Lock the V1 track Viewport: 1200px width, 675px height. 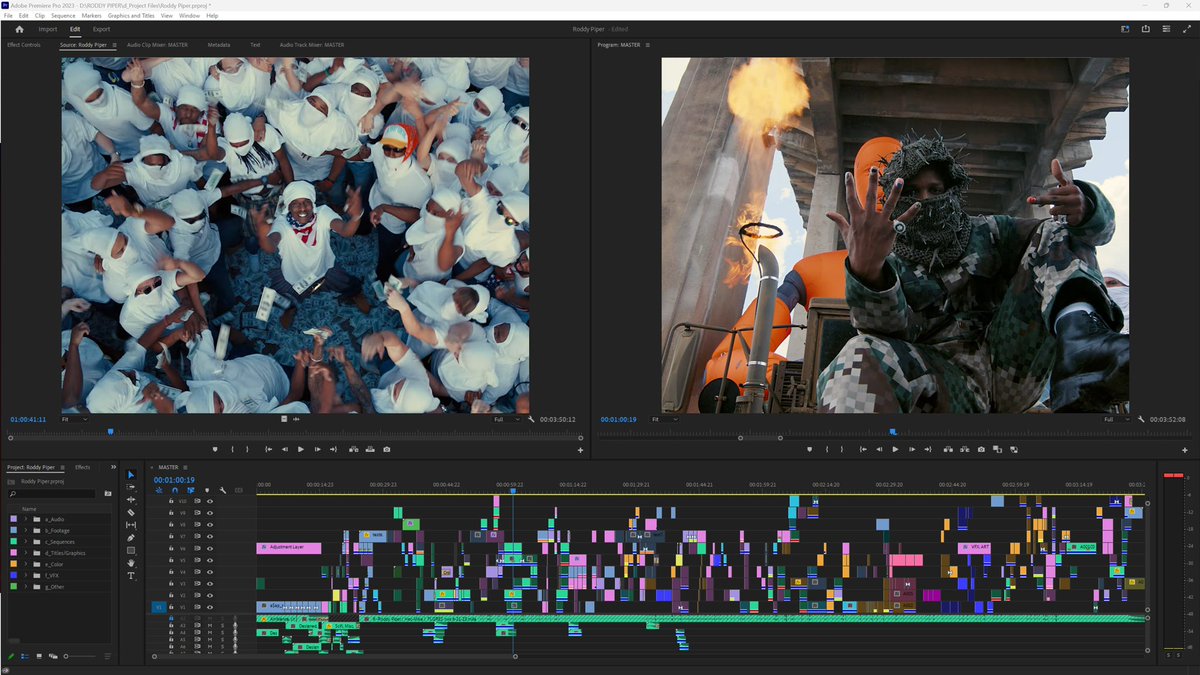pos(172,605)
